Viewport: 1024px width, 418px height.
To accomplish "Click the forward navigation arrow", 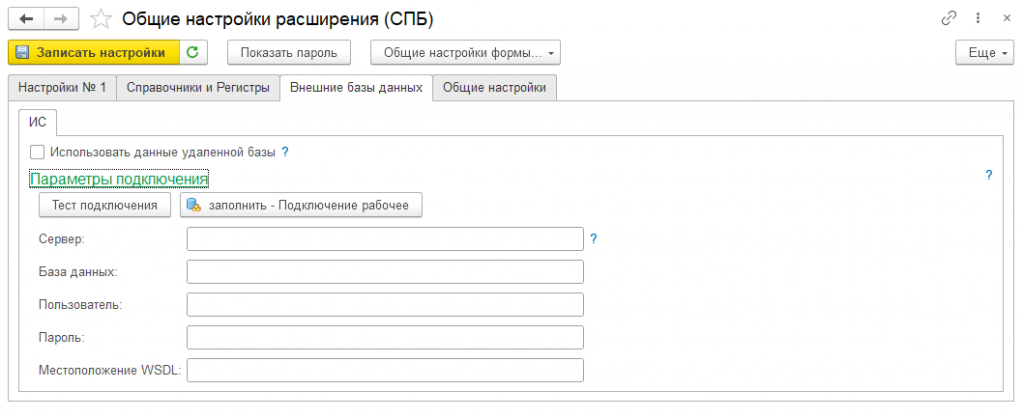I will [x=59, y=19].
